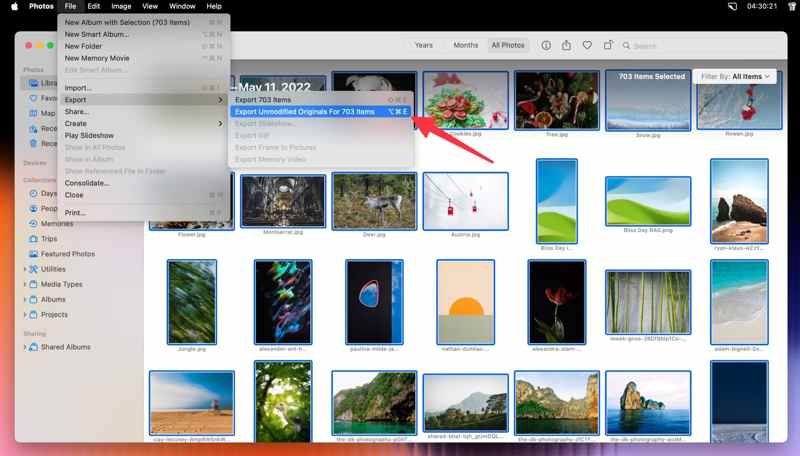Choose New Smart Album
The height and width of the screenshot is (456, 800).
(x=143, y=34)
